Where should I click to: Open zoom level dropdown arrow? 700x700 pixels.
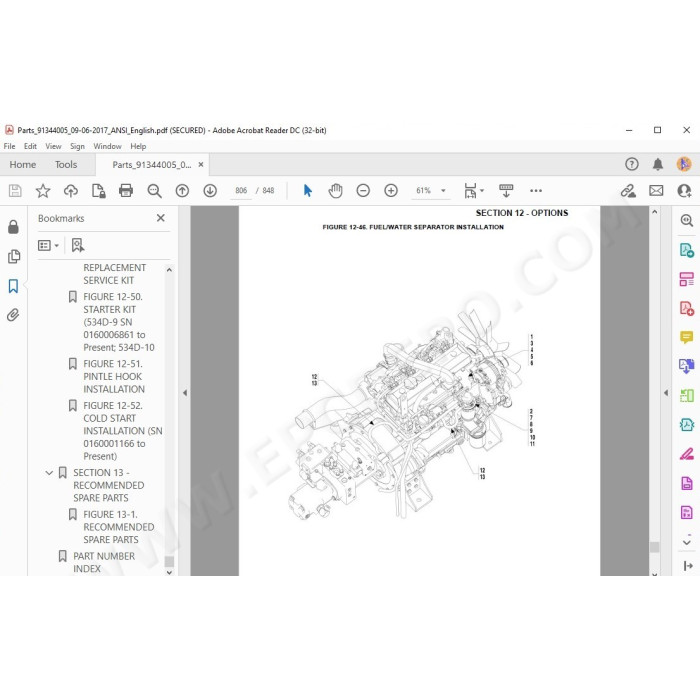pyautogui.click(x=443, y=191)
